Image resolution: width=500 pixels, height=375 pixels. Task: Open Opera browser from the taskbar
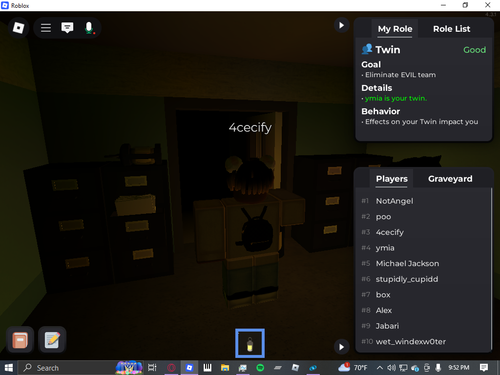tap(171, 368)
